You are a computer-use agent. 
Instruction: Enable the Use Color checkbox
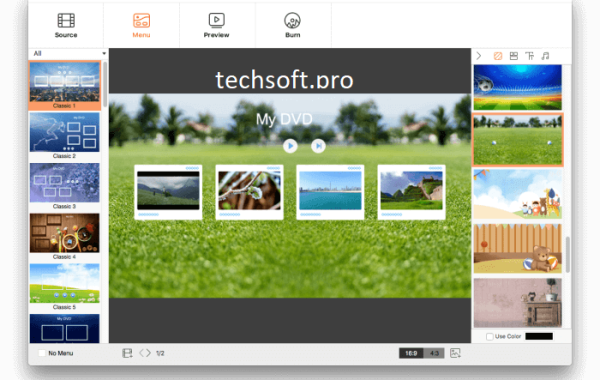tap(489, 336)
